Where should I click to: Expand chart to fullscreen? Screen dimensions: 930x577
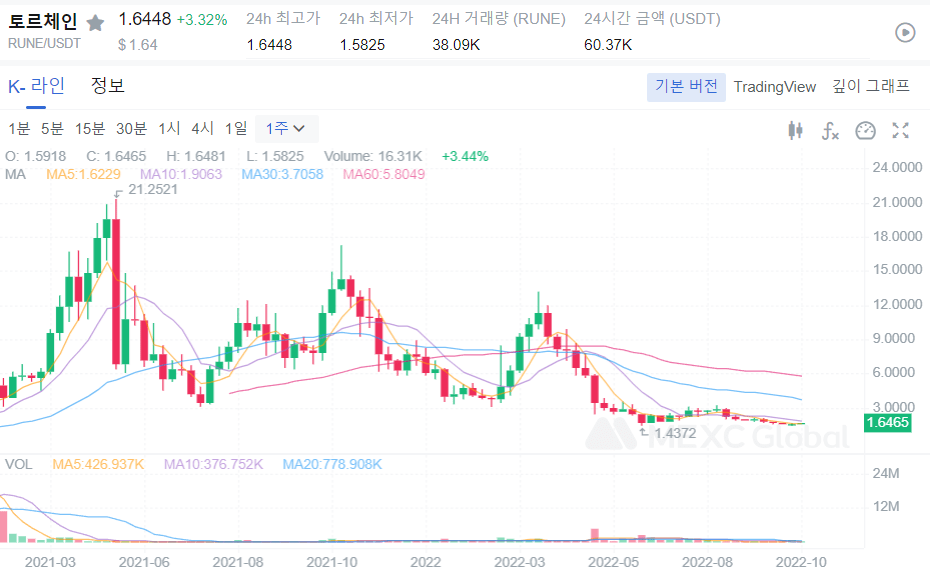click(900, 130)
